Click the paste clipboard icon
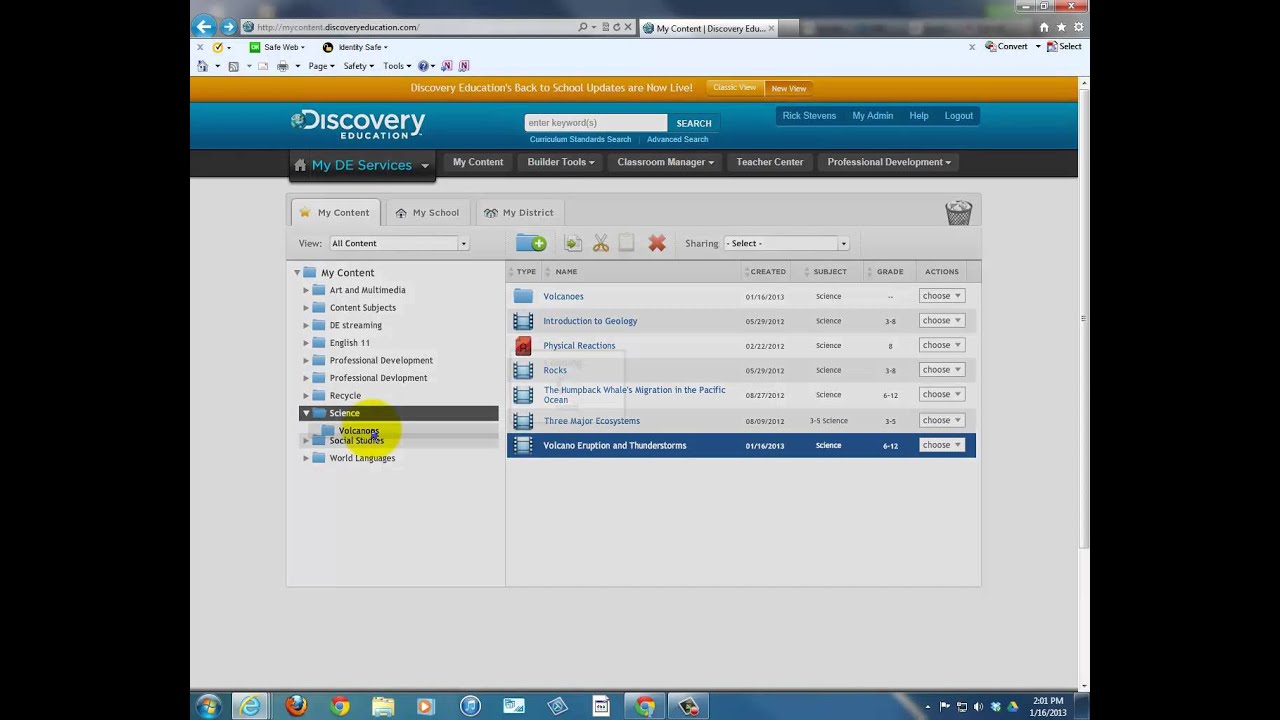 (626, 243)
